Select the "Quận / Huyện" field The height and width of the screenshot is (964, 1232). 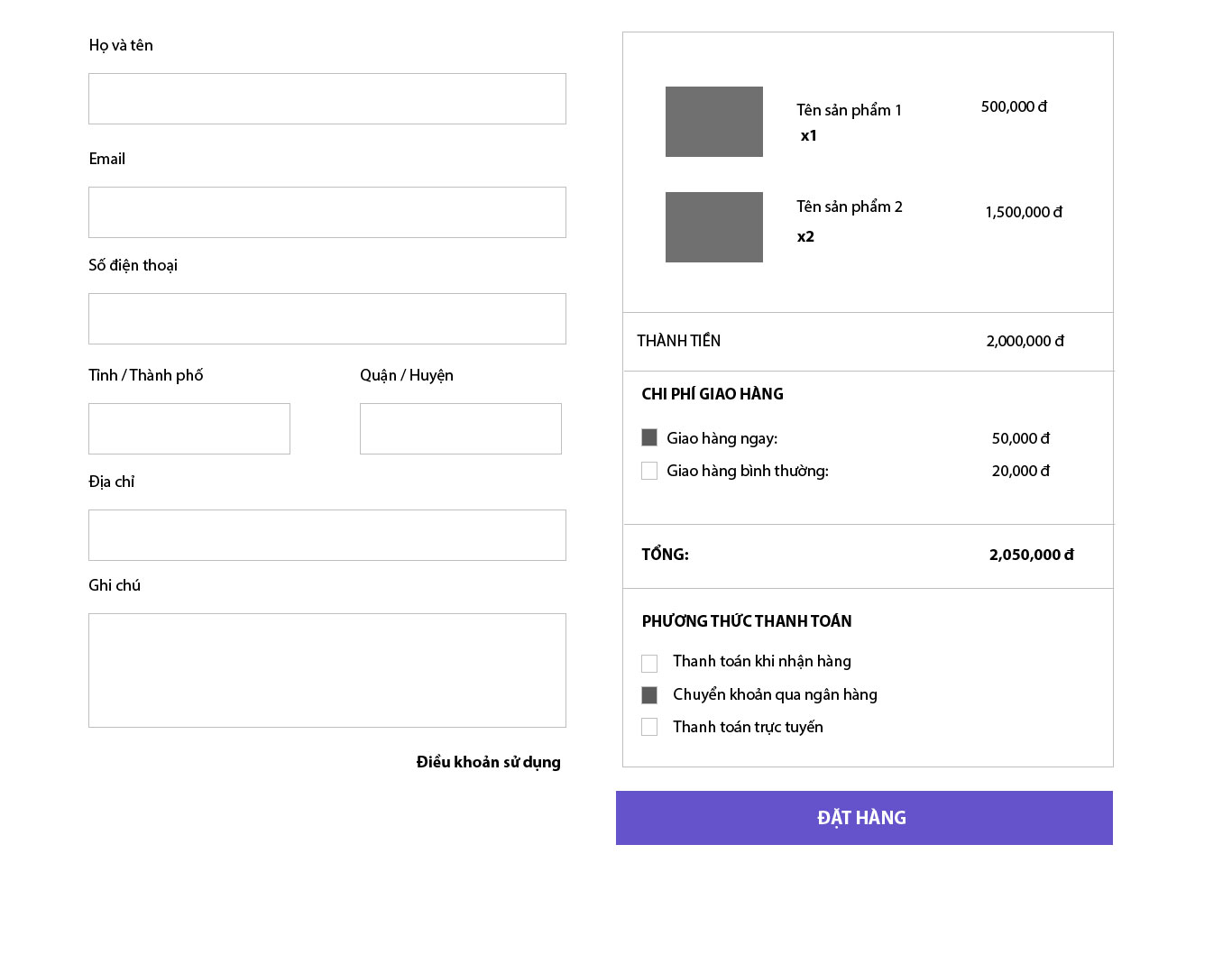(x=460, y=428)
